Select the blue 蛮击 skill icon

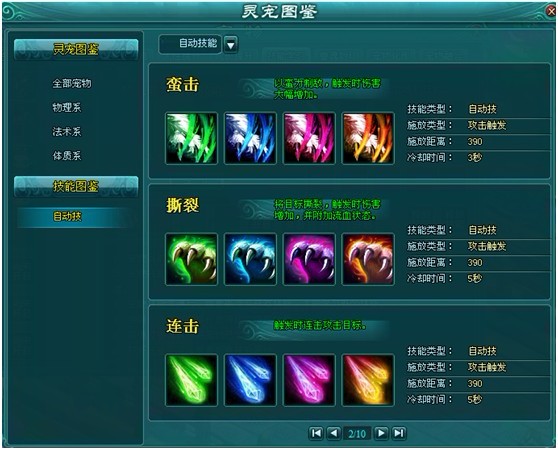tap(250, 138)
